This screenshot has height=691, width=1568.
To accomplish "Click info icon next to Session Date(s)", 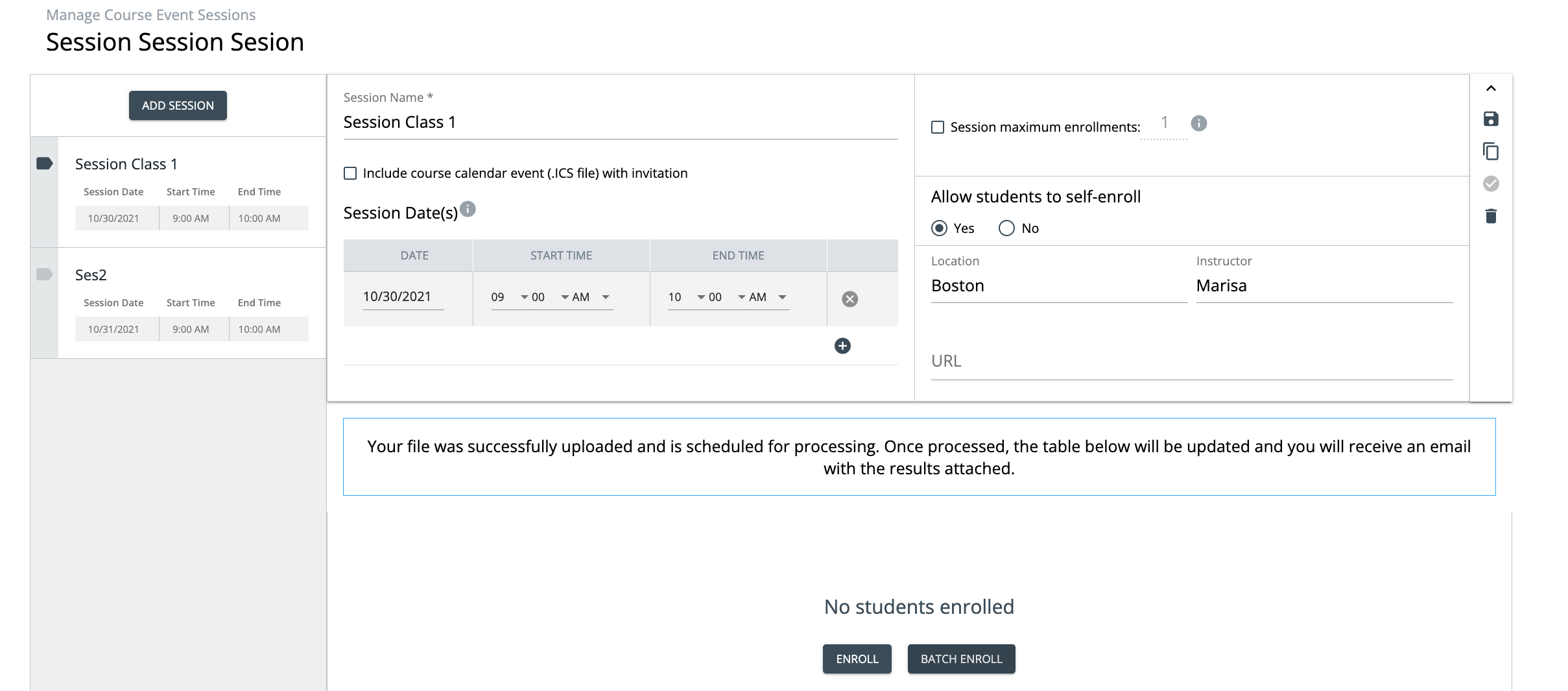I will coord(468,210).
